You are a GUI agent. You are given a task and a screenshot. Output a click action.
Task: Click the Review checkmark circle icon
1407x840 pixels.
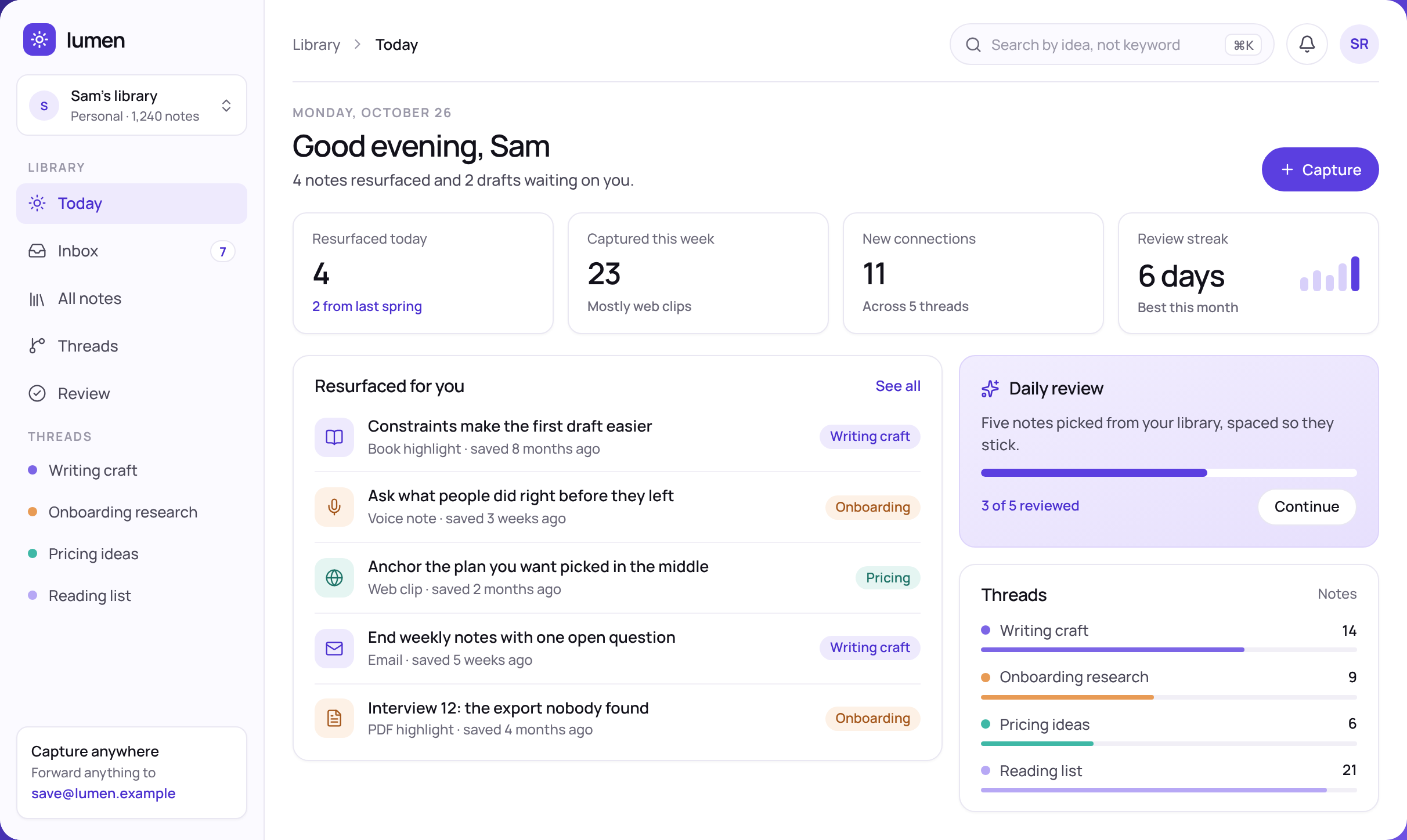coord(37,393)
